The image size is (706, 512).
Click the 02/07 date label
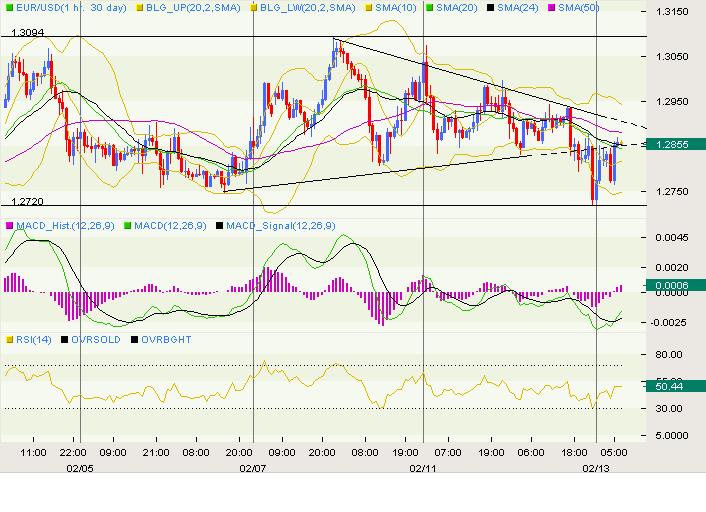tap(253, 468)
